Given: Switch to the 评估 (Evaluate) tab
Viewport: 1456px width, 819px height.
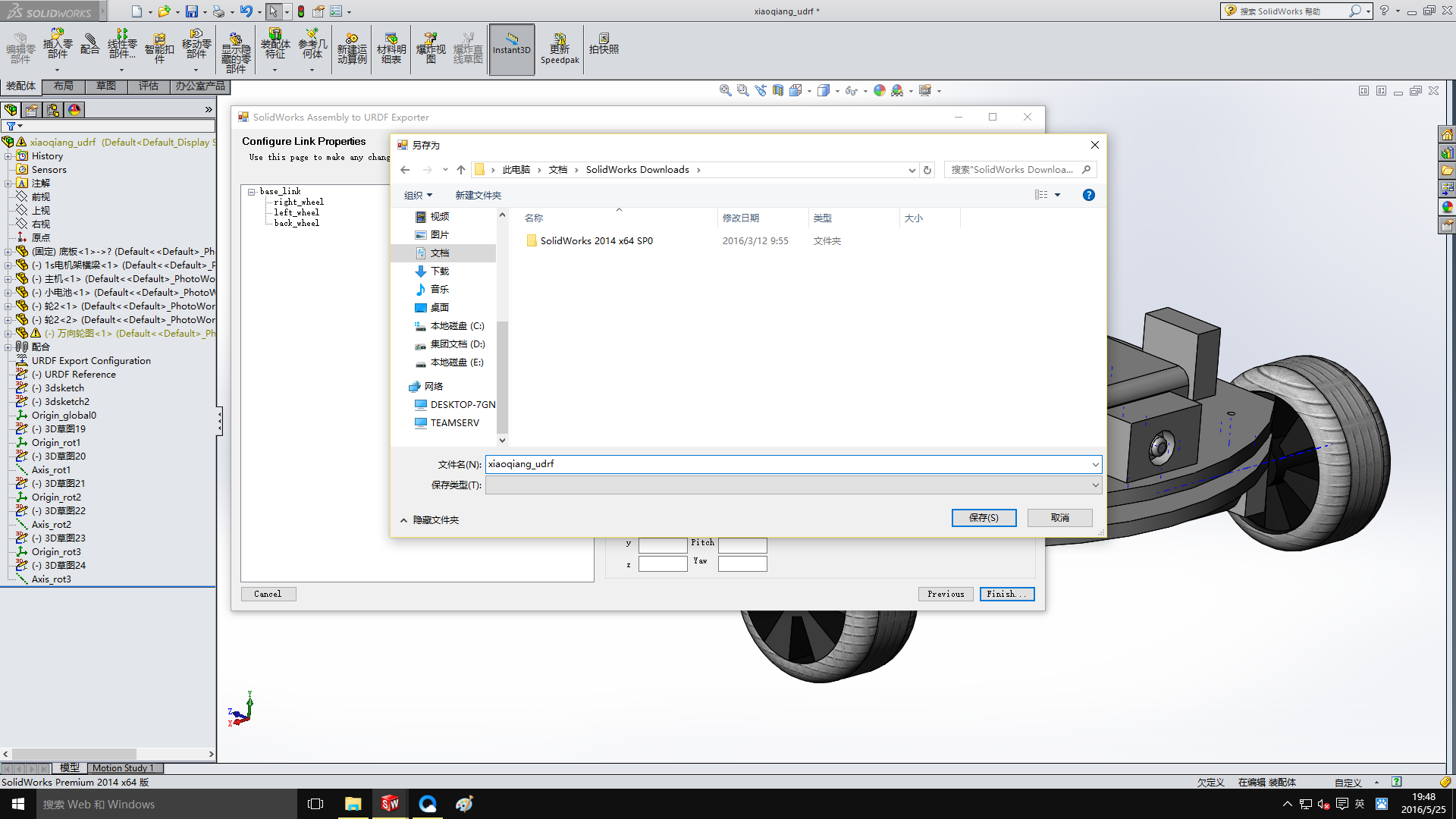Looking at the screenshot, I should [149, 86].
